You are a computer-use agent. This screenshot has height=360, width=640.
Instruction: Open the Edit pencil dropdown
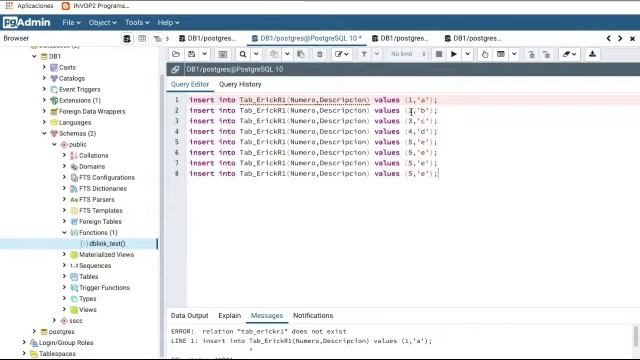341,54
